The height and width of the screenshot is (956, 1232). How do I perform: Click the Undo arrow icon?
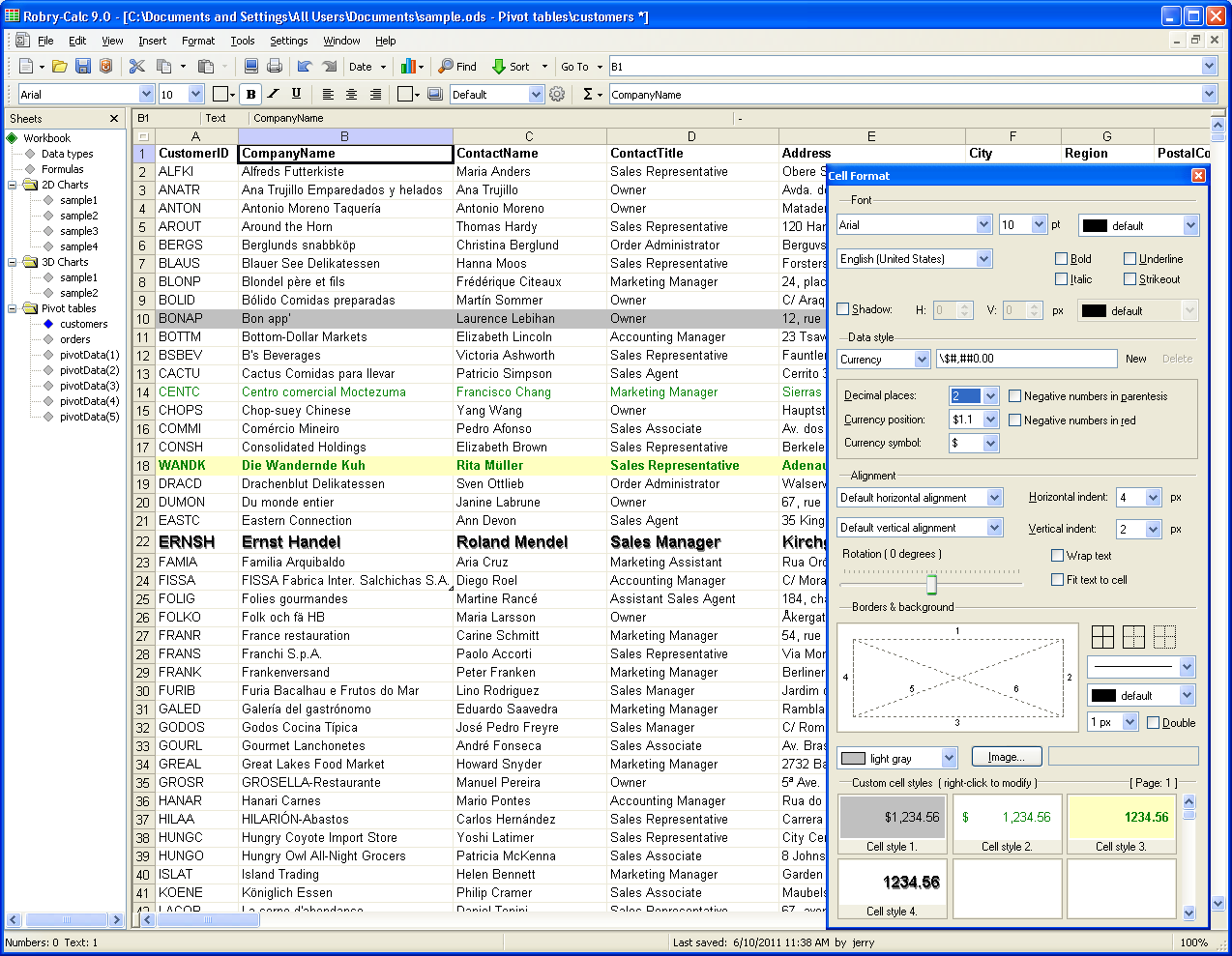coord(305,67)
